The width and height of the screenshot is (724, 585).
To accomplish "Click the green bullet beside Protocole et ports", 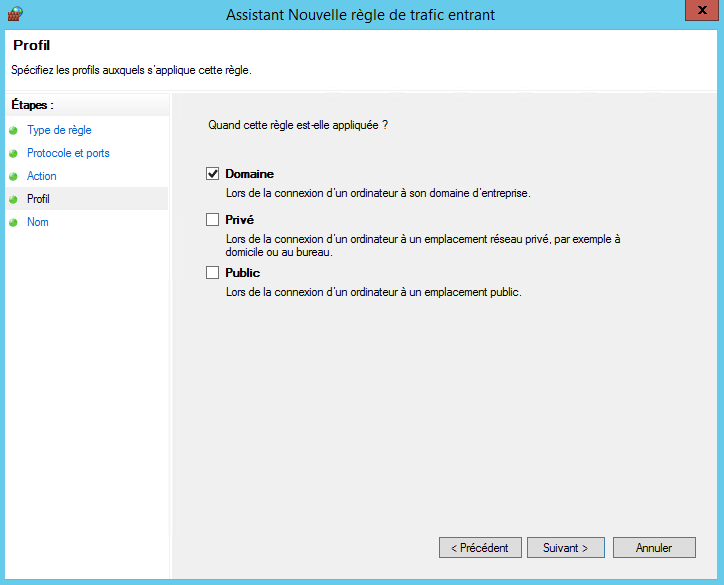I will (13, 154).
